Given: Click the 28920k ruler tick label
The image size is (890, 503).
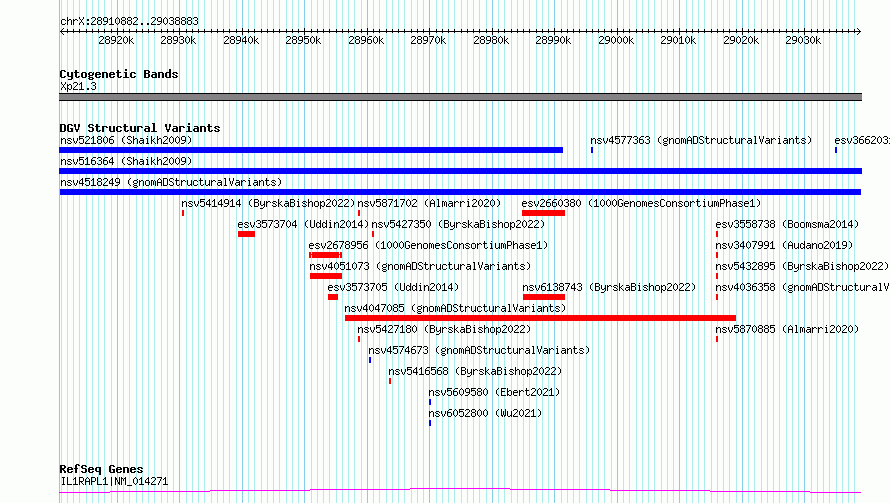Looking at the screenshot, I should (x=116, y=40).
